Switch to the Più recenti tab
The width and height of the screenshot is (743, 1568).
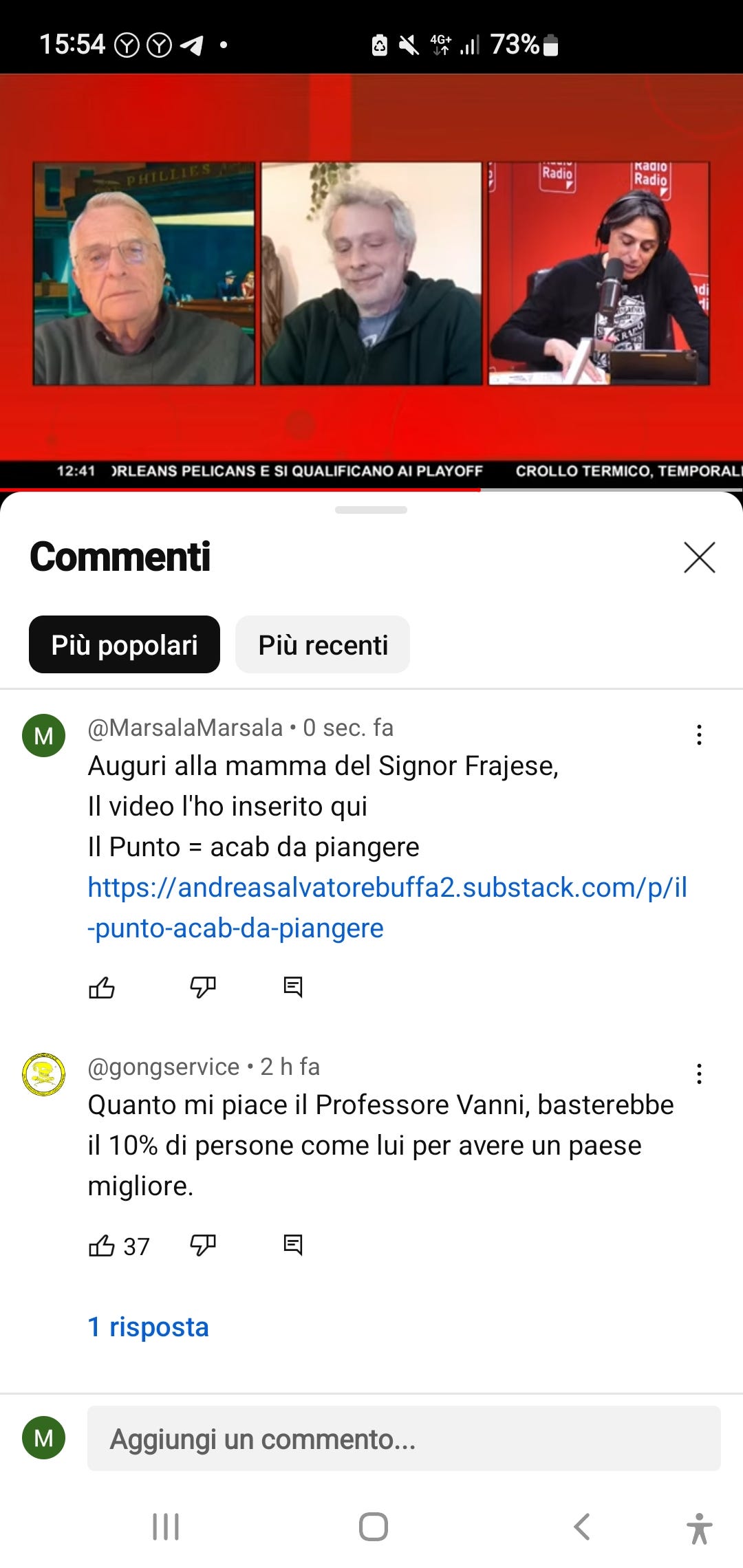click(323, 644)
